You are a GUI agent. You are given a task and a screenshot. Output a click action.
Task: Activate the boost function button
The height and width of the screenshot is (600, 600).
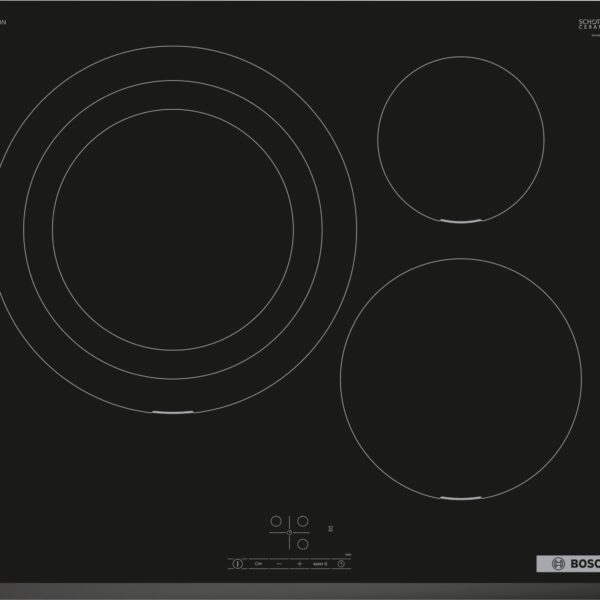[320, 563]
